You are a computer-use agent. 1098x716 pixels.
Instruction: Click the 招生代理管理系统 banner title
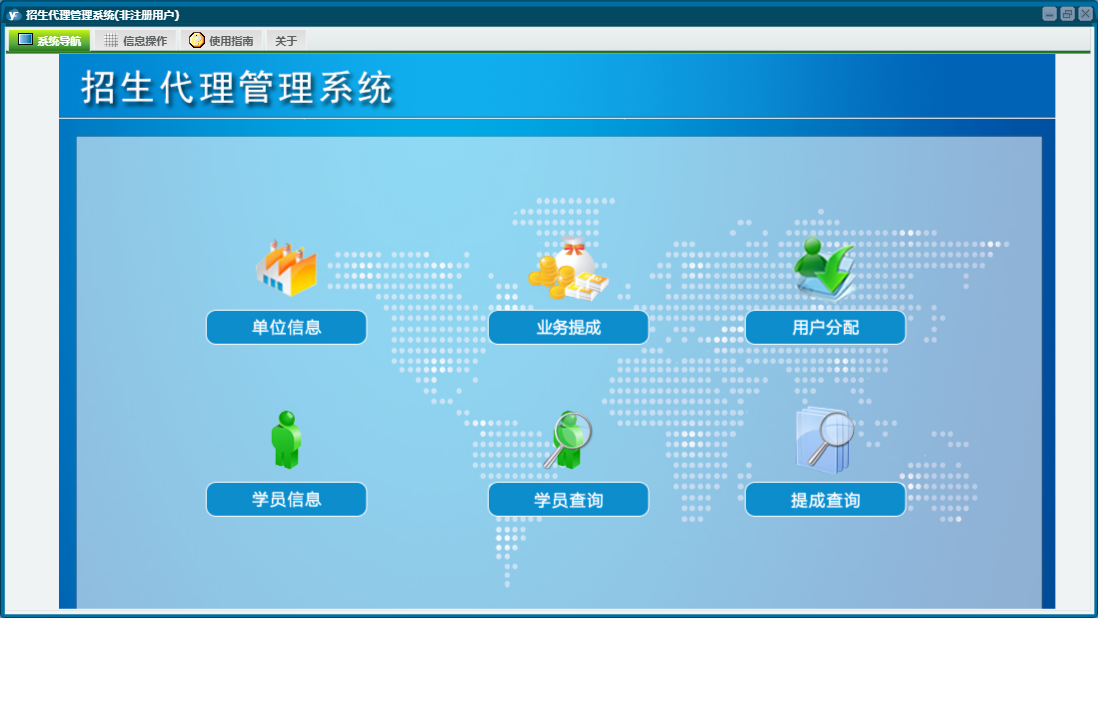[x=237, y=88]
